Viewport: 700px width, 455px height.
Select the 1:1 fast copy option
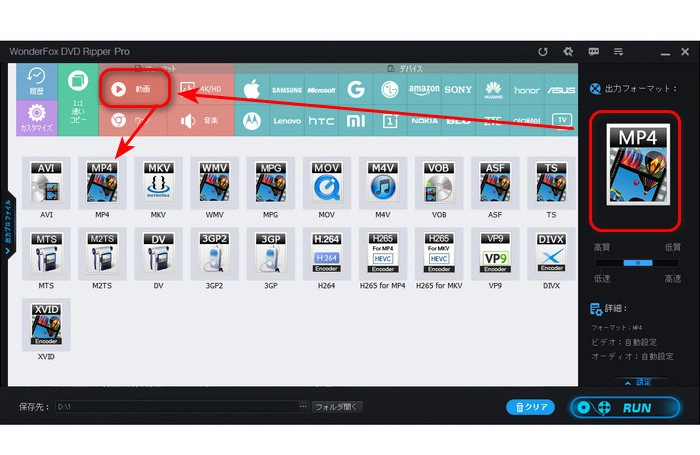(78, 99)
